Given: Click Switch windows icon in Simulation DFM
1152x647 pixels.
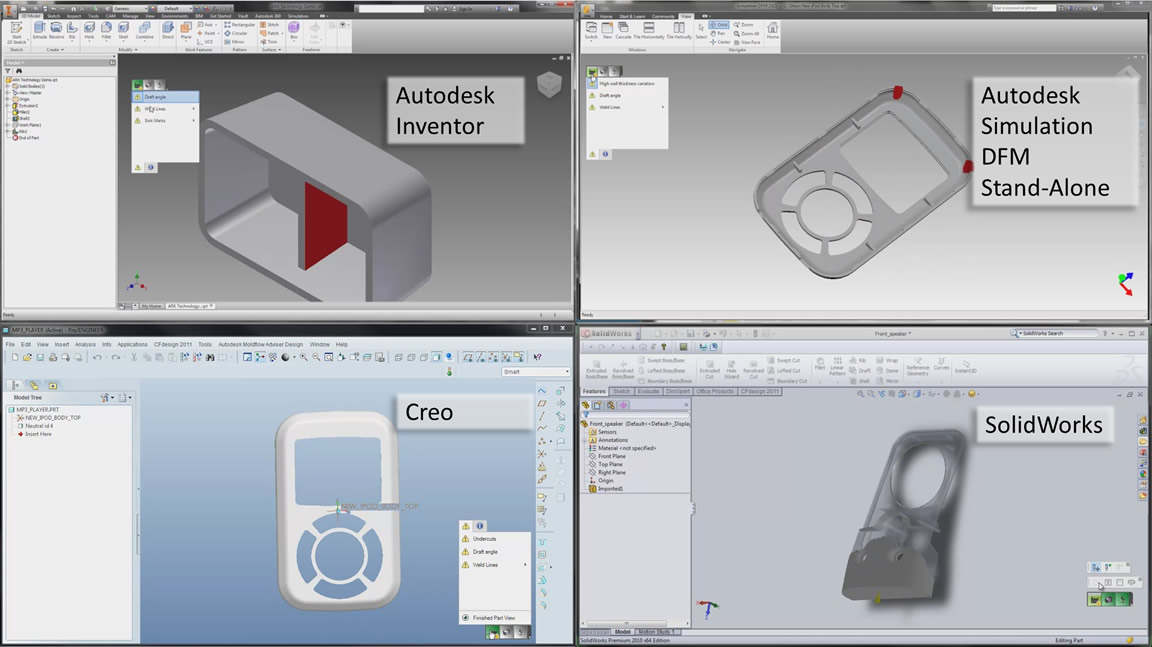Looking at the screenshot, I should click(591, 30).
